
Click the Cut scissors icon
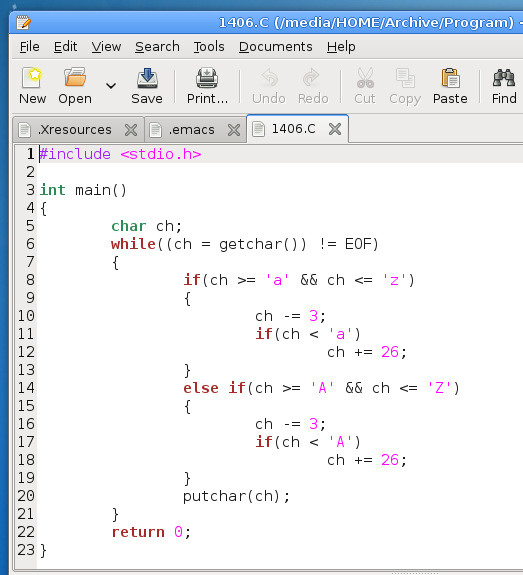pos(365,77)
